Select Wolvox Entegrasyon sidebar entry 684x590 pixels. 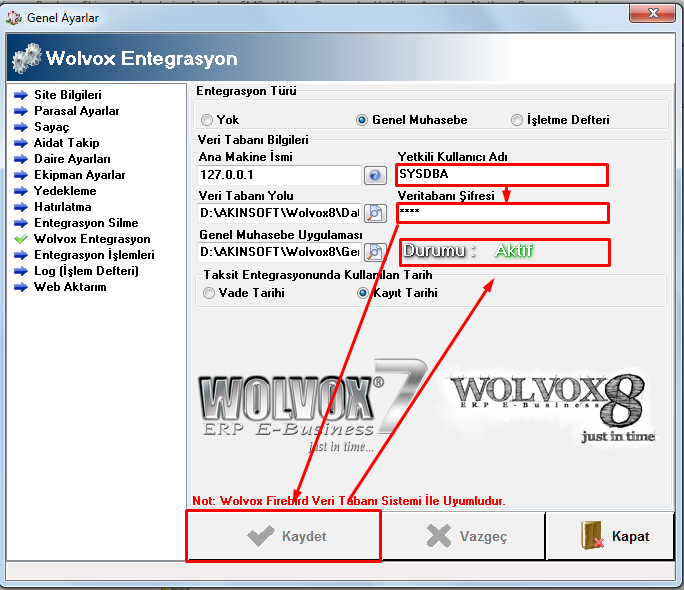tap(92, 239)
